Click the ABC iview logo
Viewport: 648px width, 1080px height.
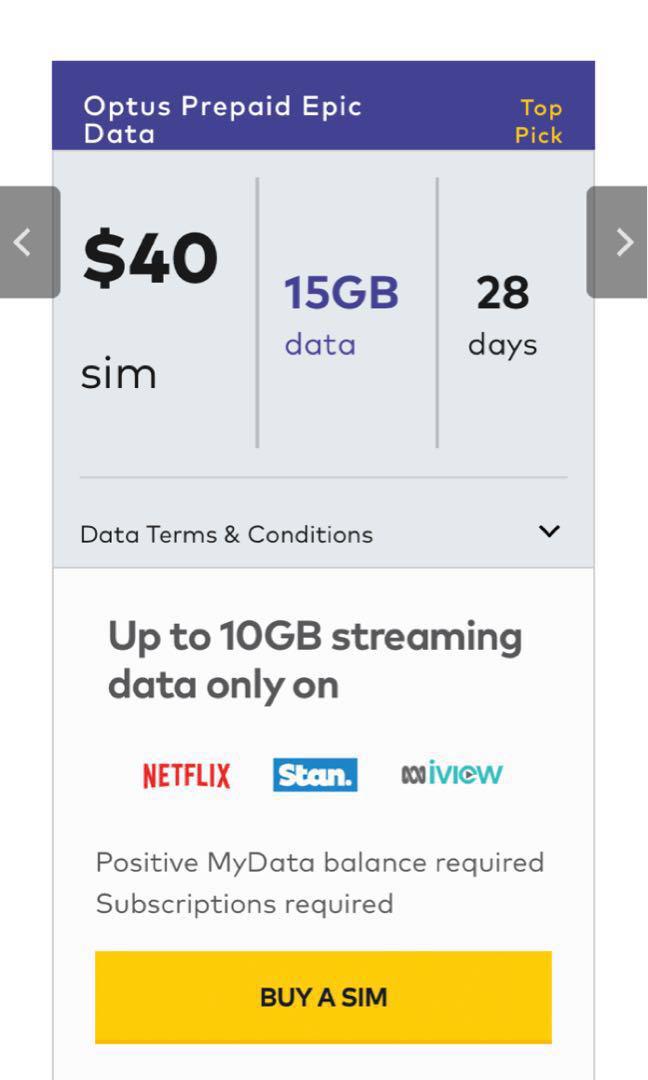449,772
